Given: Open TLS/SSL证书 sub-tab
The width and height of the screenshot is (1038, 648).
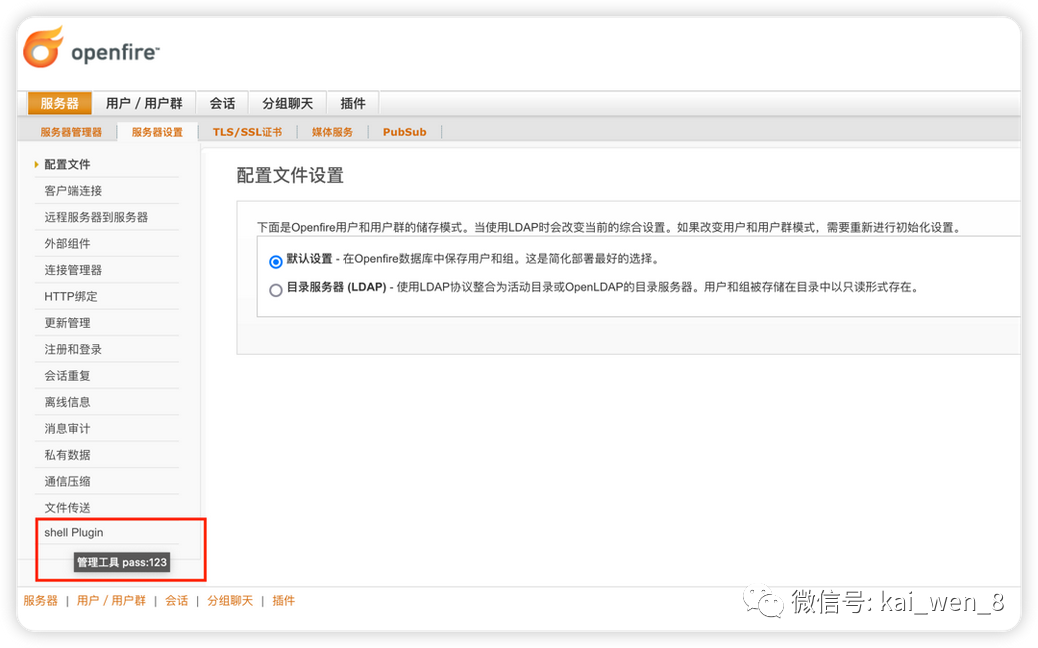Looking at the screenshot, I should coord(248,132).
